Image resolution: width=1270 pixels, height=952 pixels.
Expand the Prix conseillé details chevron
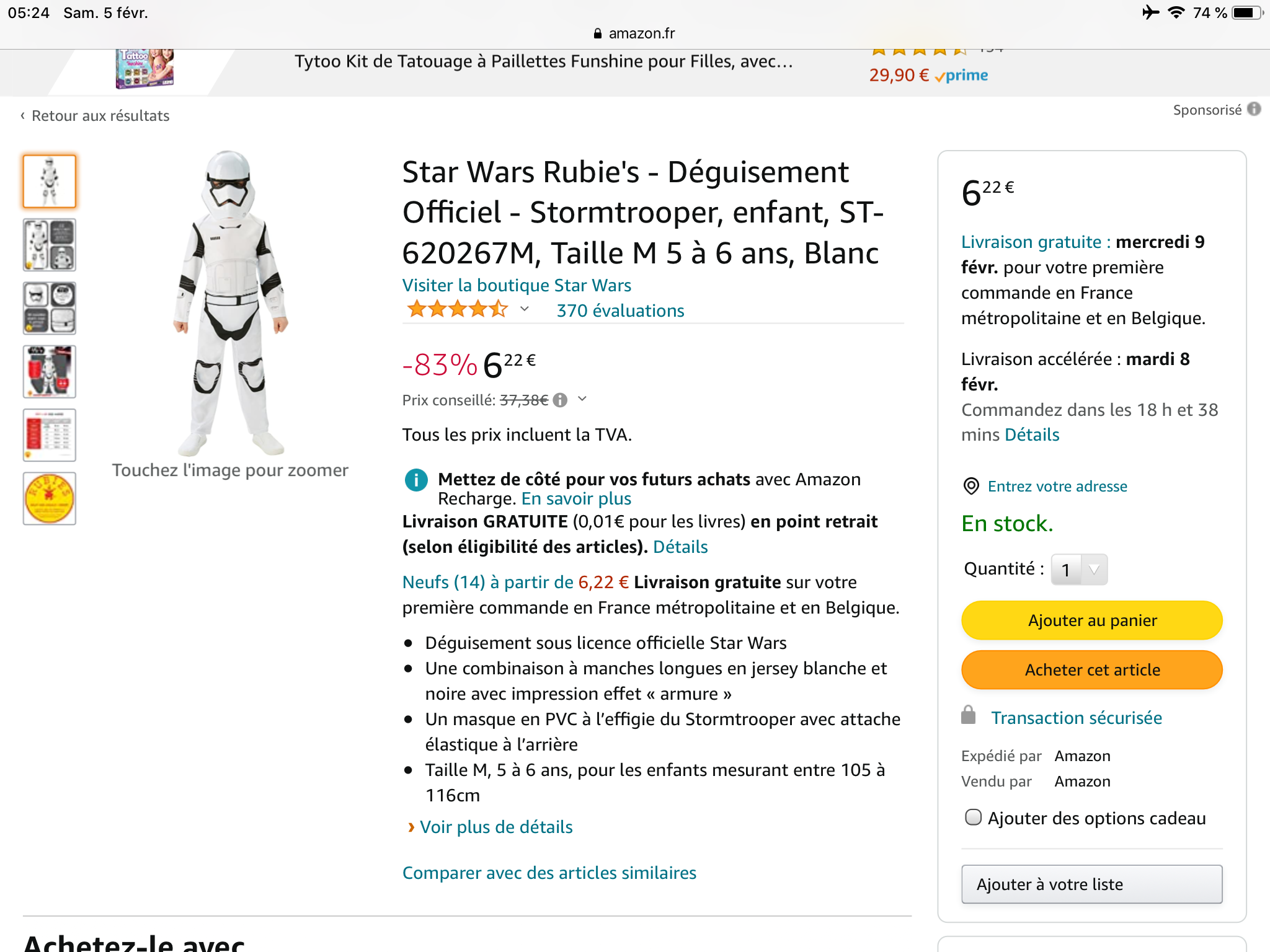click(582, 399)
